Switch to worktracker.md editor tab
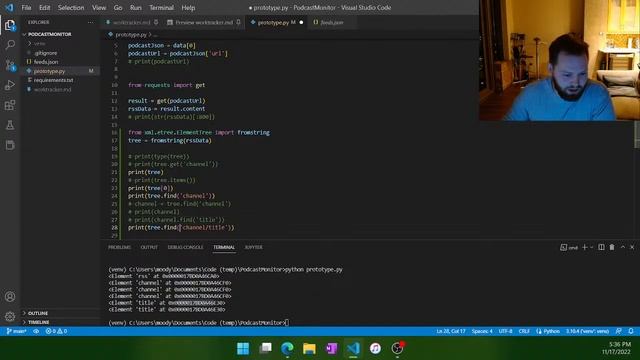The width and height of the screenshot is (640, 360). click(131, 22)
